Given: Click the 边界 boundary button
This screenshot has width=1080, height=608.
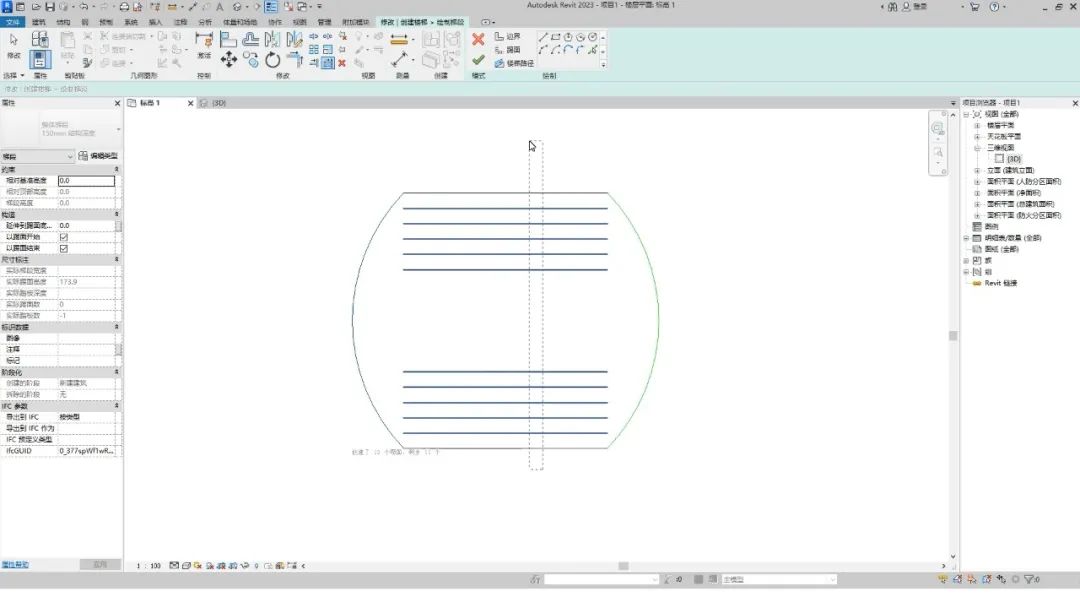Looking at the screenshot, I should [508, 36].
